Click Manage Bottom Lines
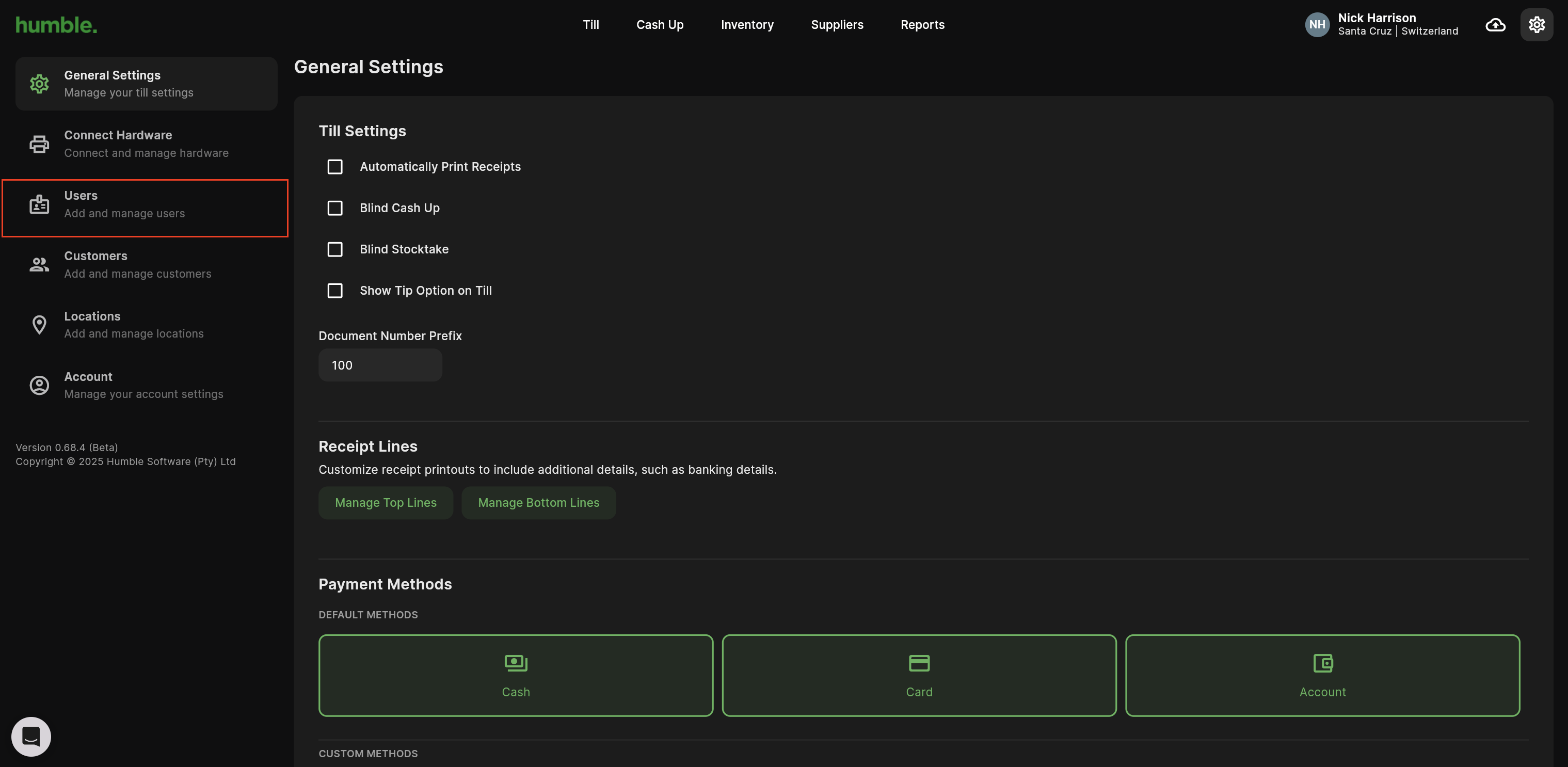 [538, 503]
